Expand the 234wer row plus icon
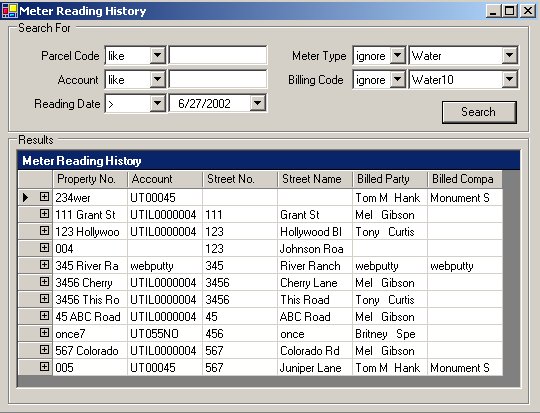The image size is (540, 413). (44, 197)
